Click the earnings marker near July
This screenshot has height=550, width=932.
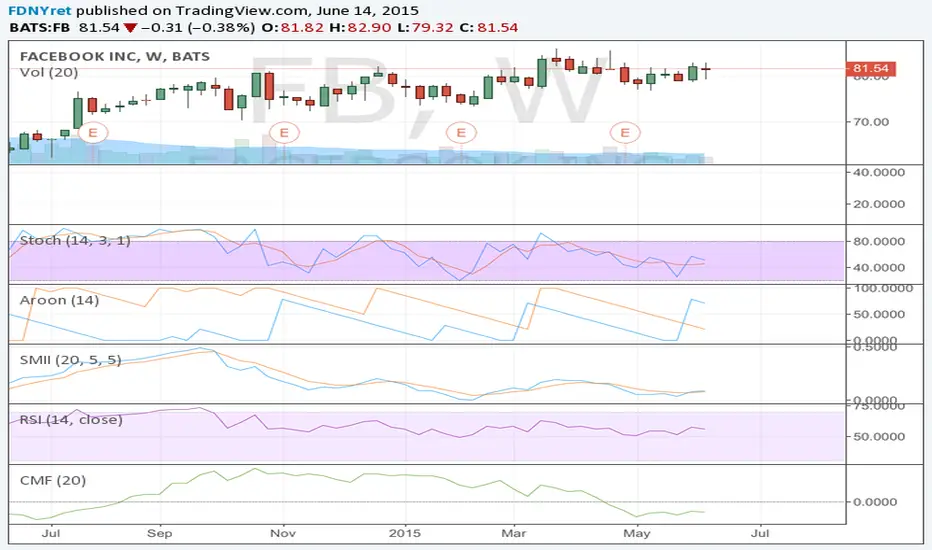pyautogui.click(x=93, y=133)
